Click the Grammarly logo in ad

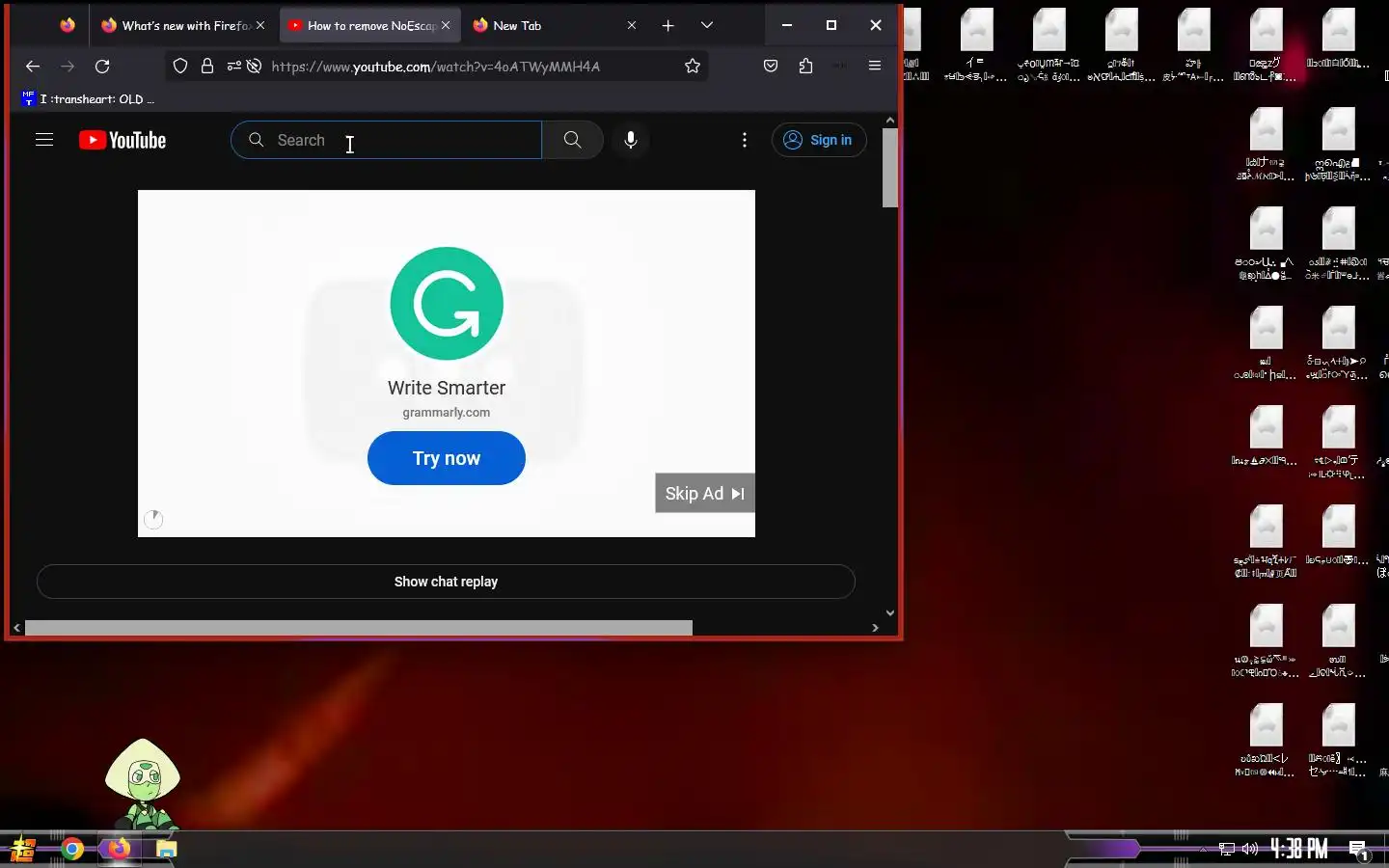pos(447,303)
